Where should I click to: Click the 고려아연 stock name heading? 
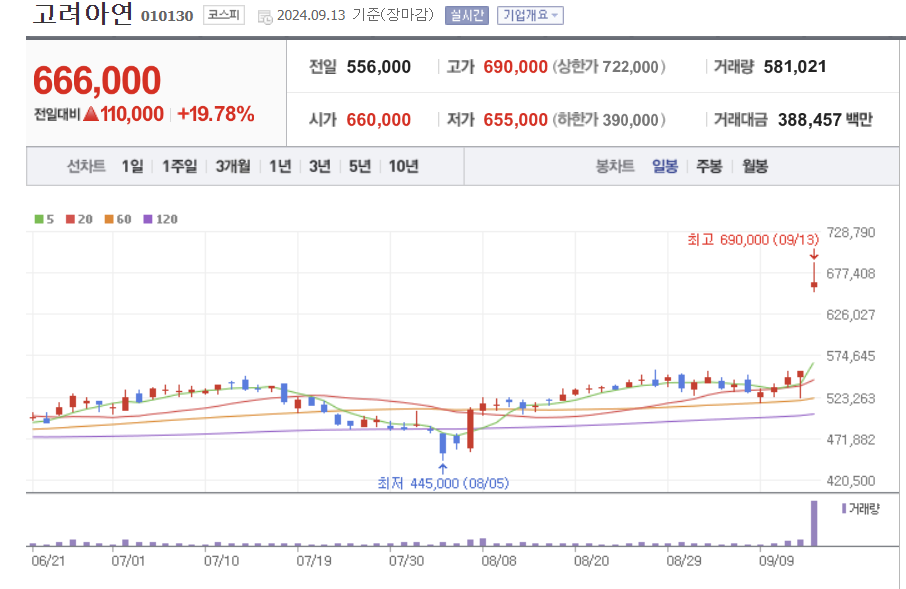(x=83, y=14)
